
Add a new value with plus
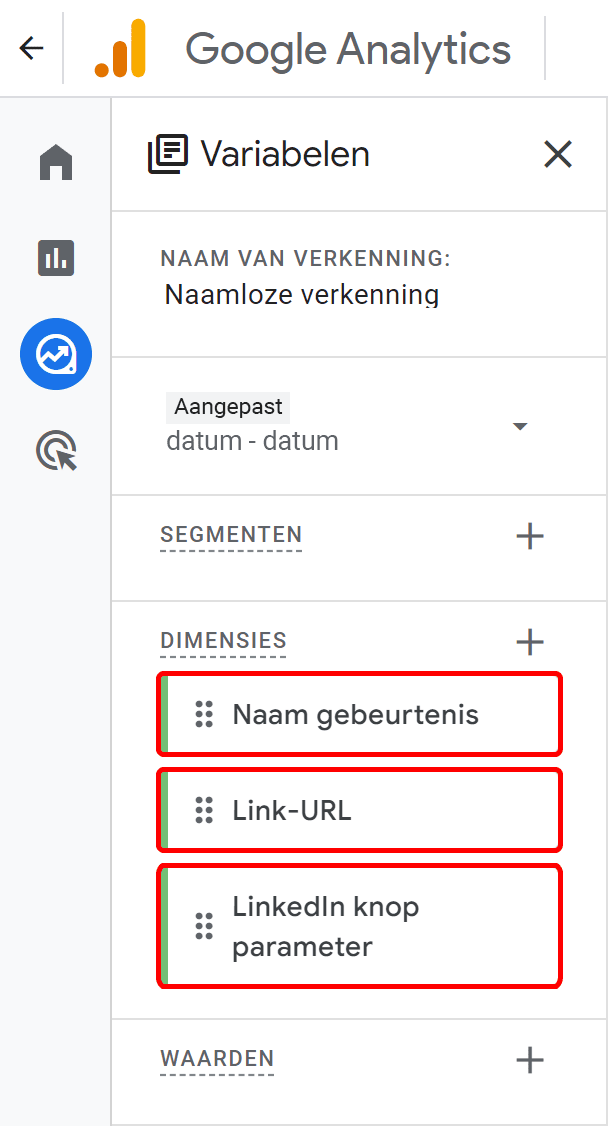click(529, 1059)
